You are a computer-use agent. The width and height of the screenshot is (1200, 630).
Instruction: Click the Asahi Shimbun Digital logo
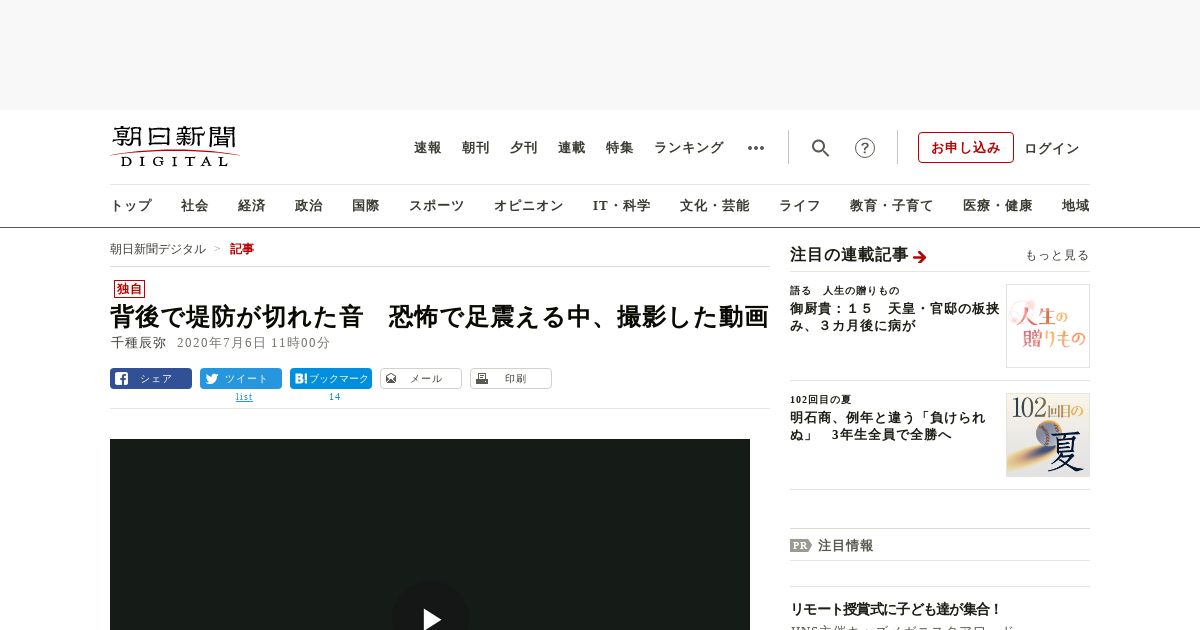click(x=175, y=146)
